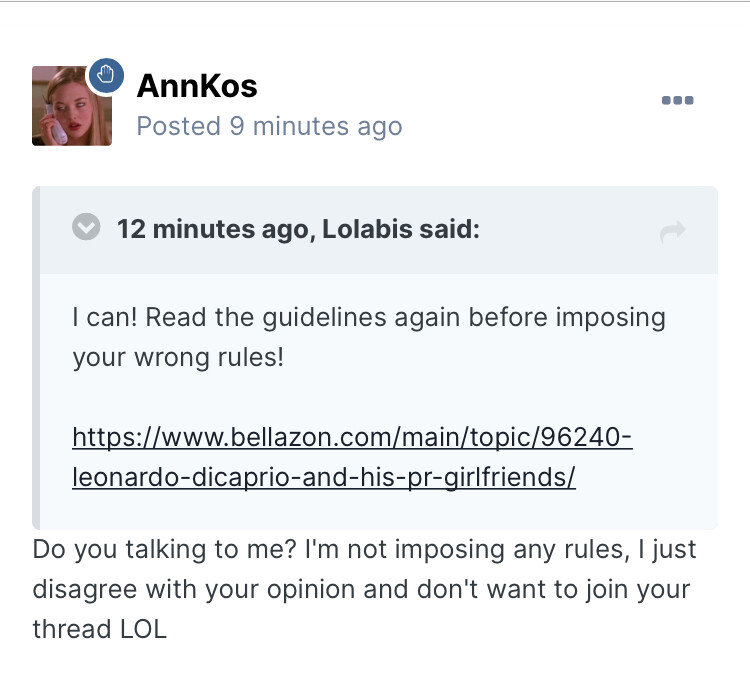Click the quoted line "your wrong rules!"
Viewport: 750px width, 698px height.
[x=178, y=357]
